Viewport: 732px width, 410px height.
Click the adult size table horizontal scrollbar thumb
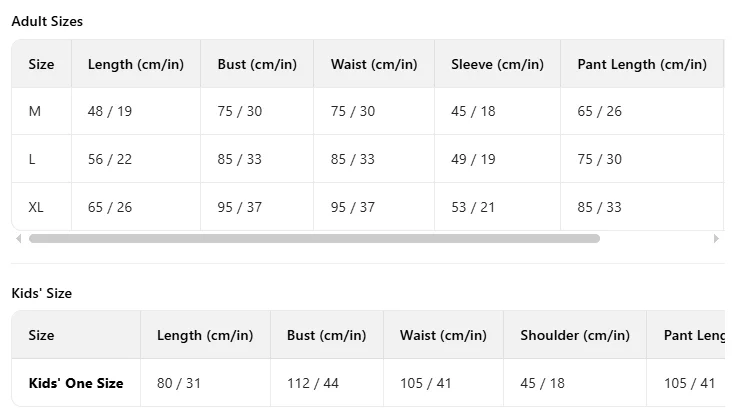tap(314, 239)
